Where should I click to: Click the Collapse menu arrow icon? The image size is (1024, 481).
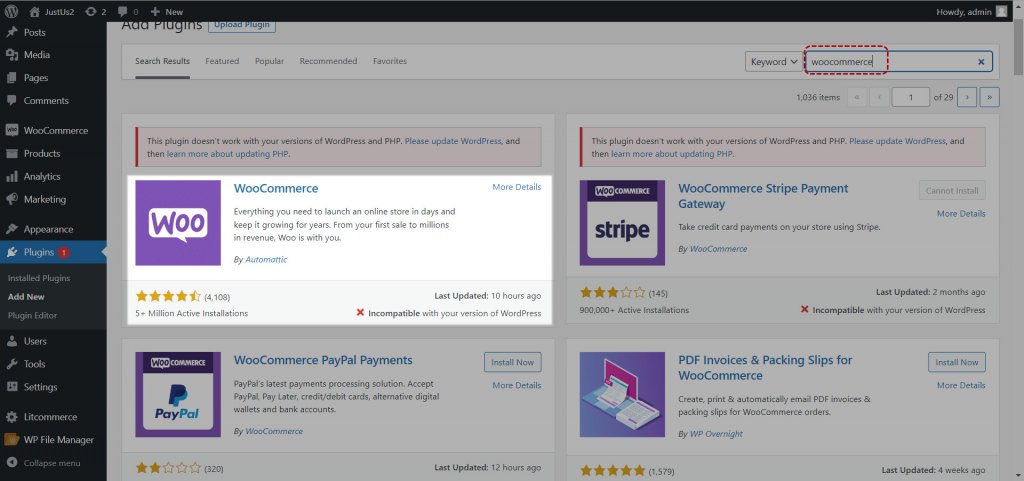12,463
